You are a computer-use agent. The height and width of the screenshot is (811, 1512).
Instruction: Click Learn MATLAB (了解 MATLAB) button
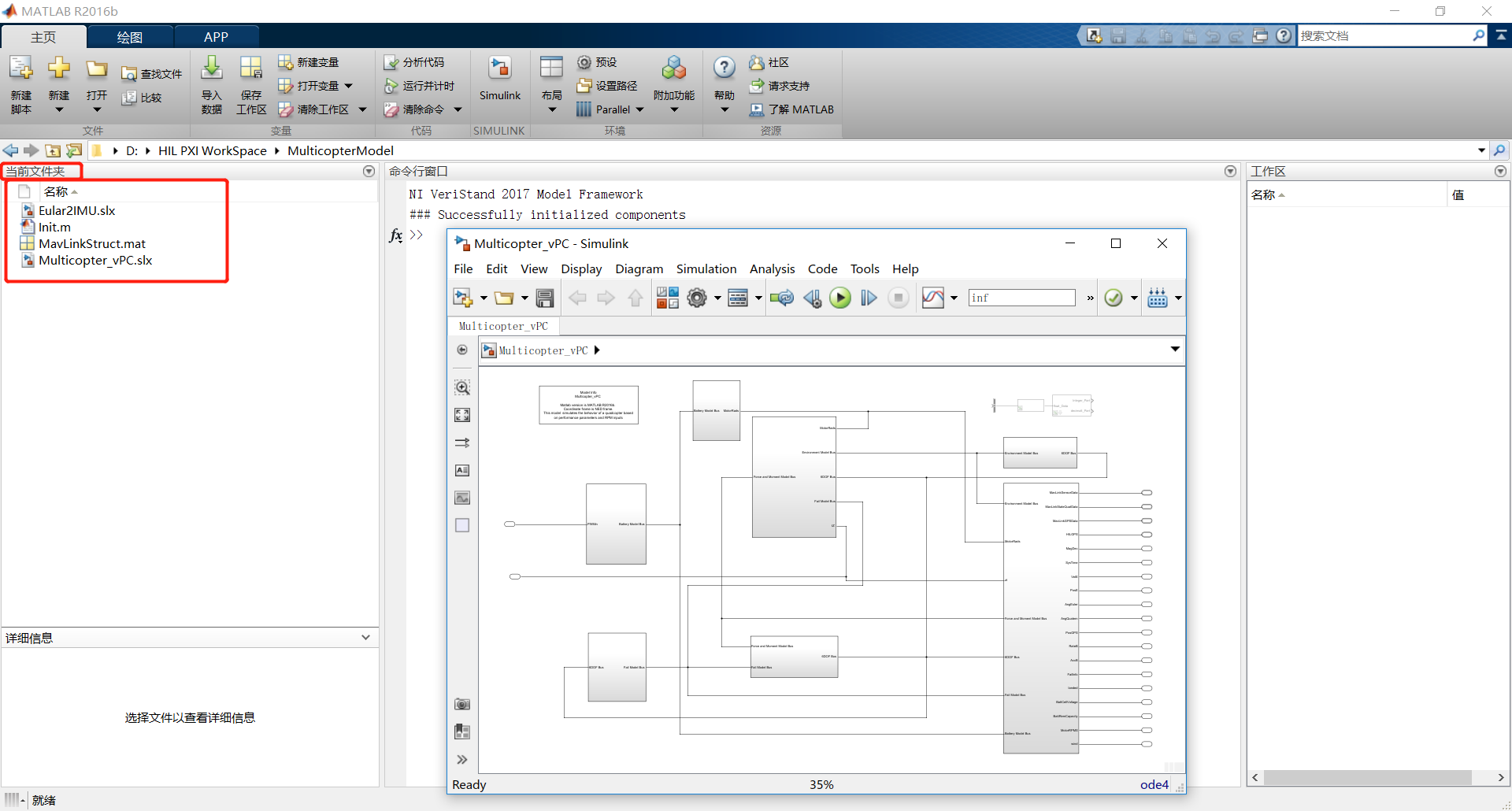(791, 109)
